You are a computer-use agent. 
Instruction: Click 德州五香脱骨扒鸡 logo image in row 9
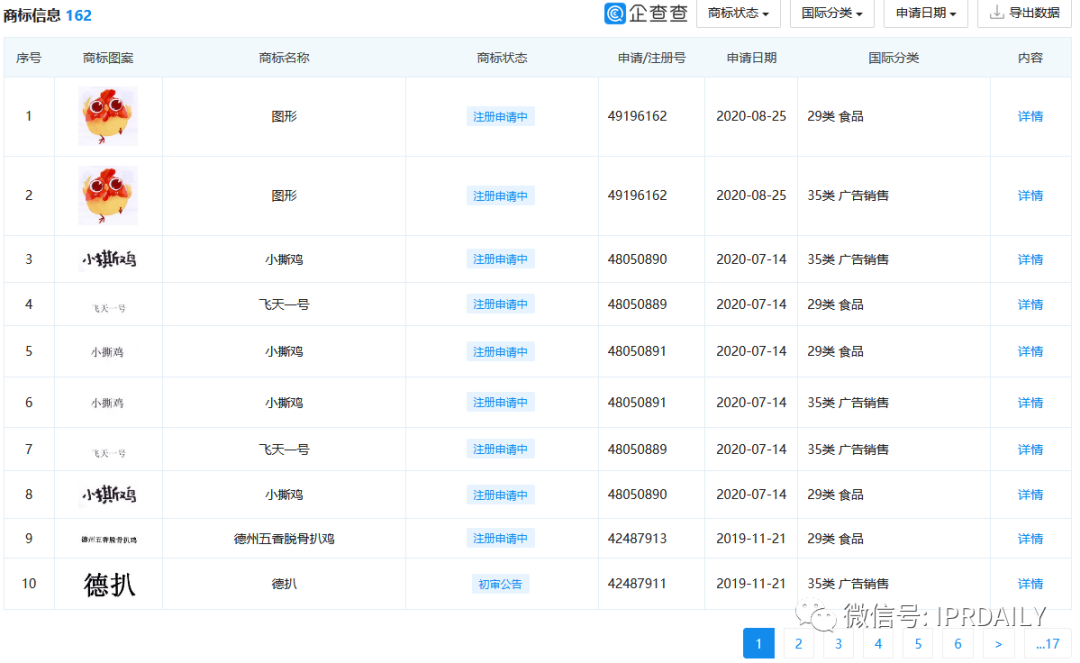click(109, 539)
